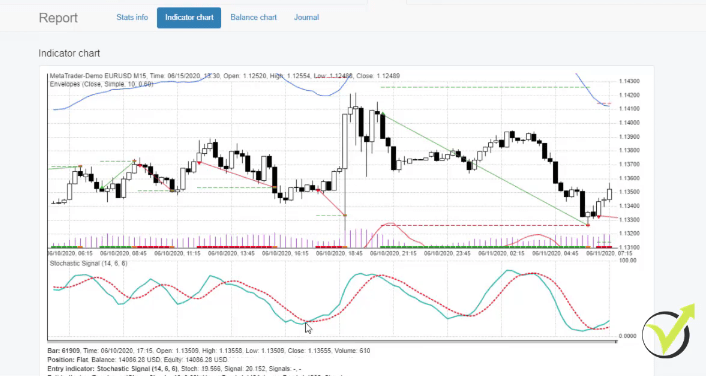Click the 06/10/2020, 16:15 time label

coord(285,254)
